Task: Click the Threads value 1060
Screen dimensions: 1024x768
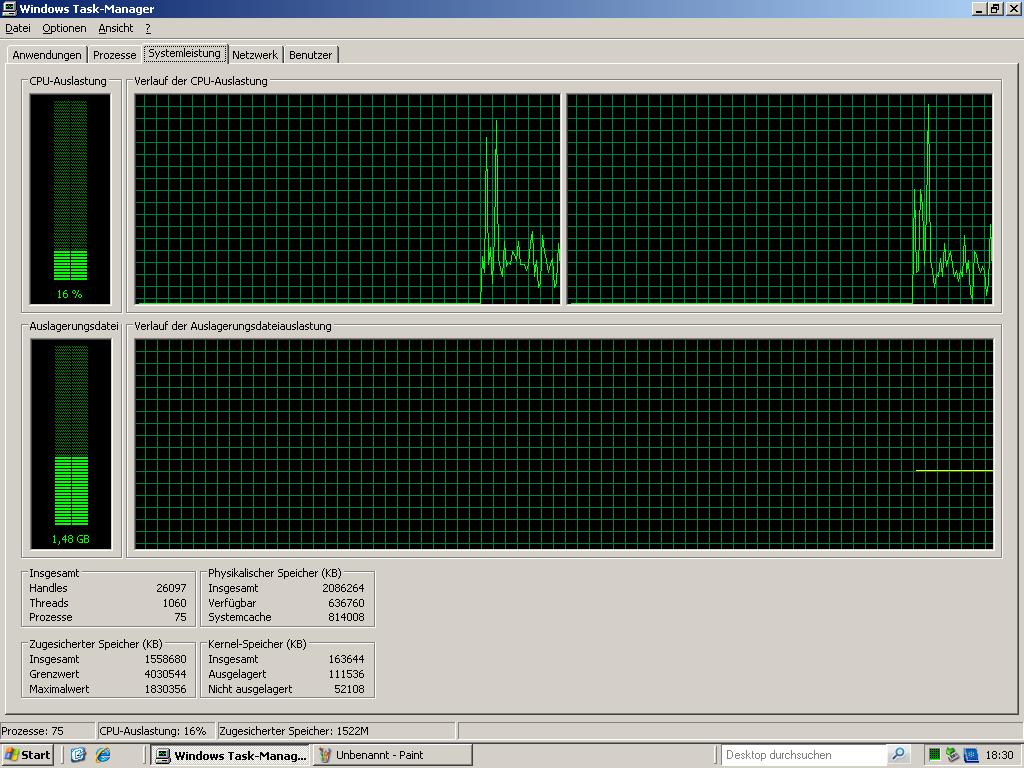Action: (174, 603)
